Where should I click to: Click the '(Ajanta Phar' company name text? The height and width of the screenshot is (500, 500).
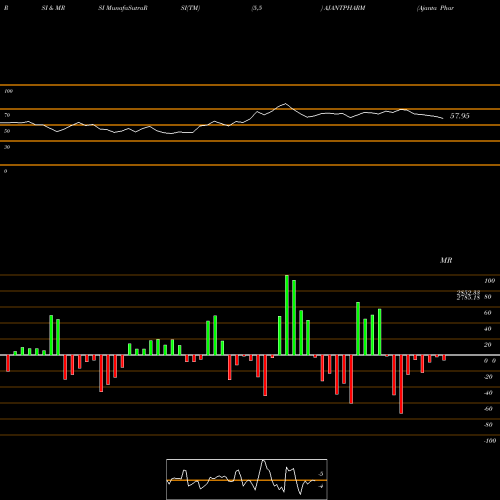tap(435, 8)
